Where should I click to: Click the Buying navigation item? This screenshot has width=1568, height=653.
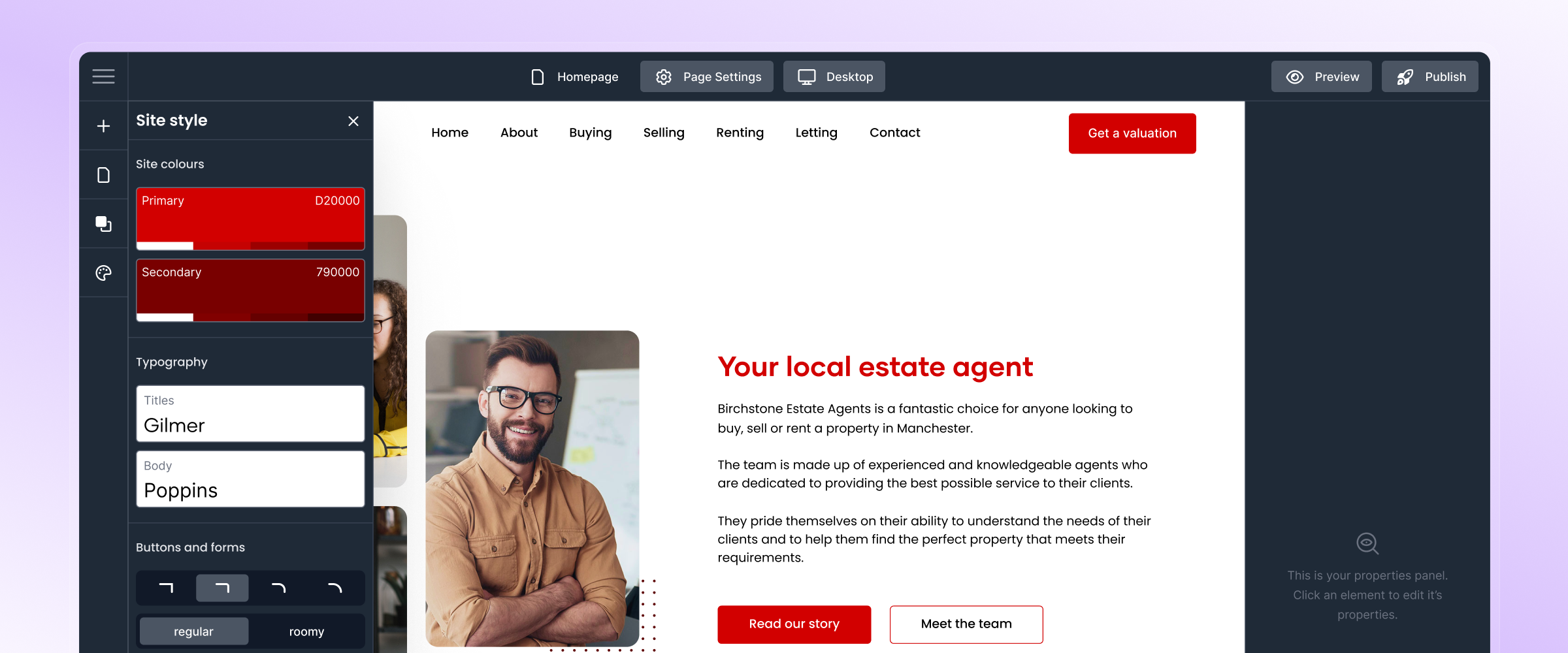pos(591,133)
